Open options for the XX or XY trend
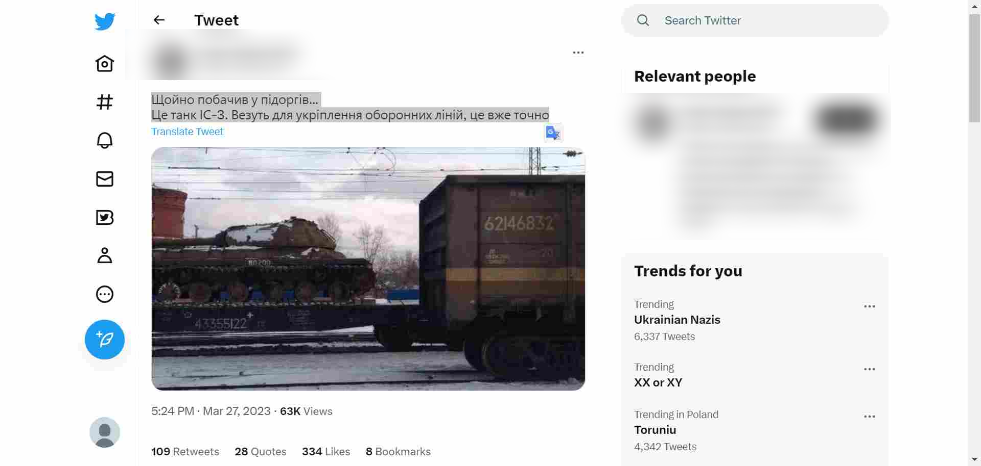Image resolution: width=981 pixels, height=466 pixels. click(869, 369)
